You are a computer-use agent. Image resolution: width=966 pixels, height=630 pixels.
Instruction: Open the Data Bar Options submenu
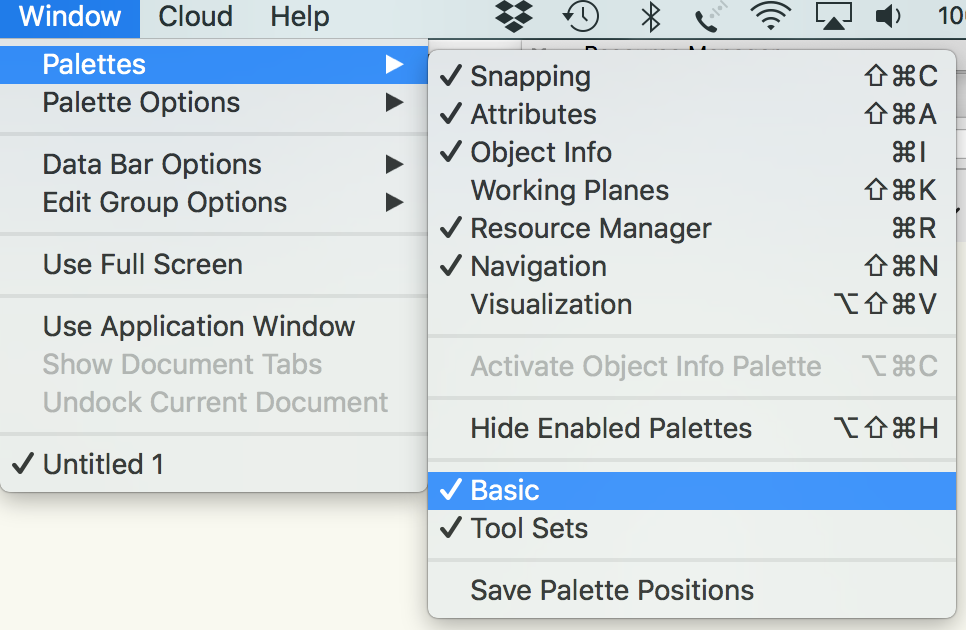click(x=151, y=164)
